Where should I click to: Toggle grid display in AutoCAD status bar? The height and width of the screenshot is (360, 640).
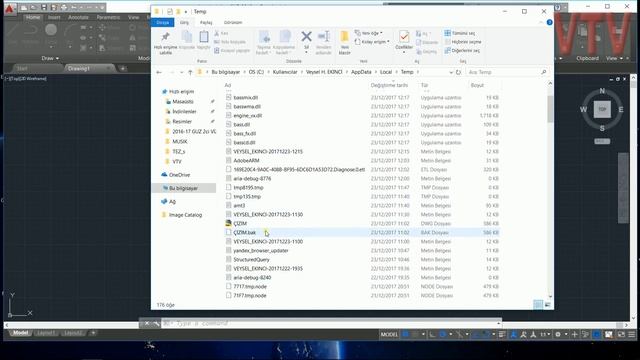tap(405, 334)
